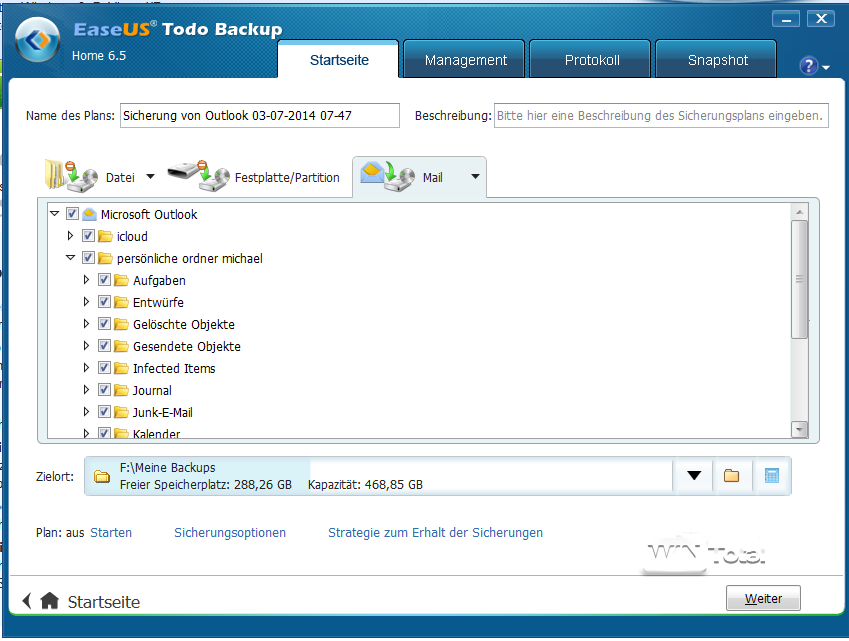The height and width of the screenshot is (641, 849).
Task: Click the home icon in bottom bar
Action: (49, 600)
